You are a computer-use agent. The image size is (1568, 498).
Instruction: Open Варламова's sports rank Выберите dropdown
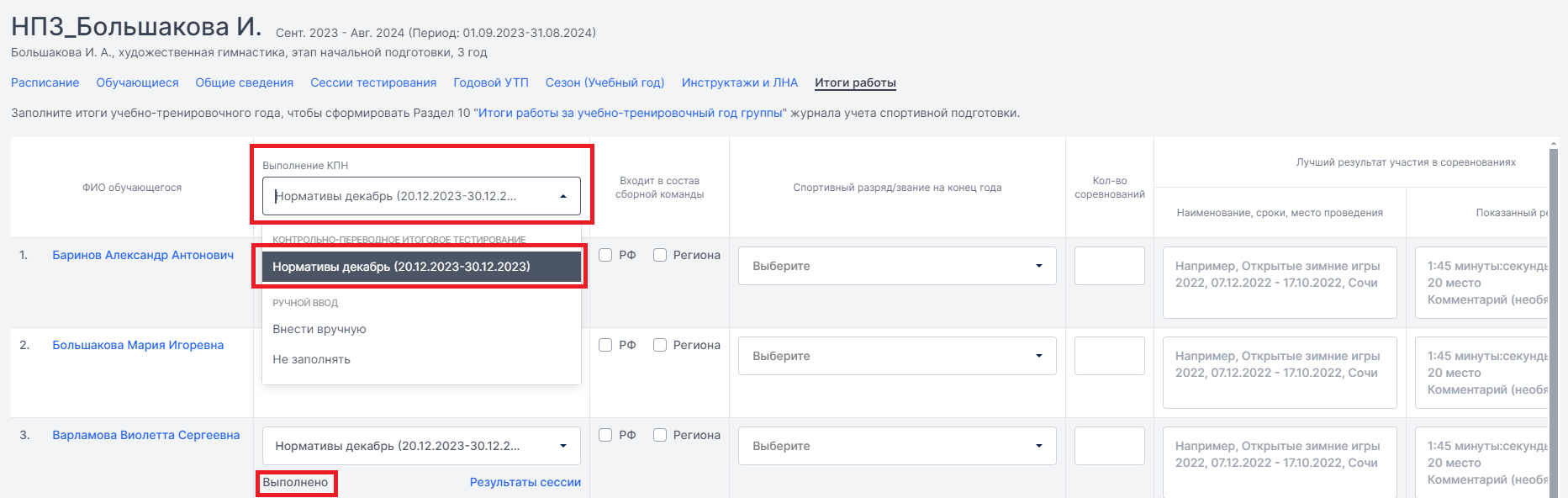897,446
